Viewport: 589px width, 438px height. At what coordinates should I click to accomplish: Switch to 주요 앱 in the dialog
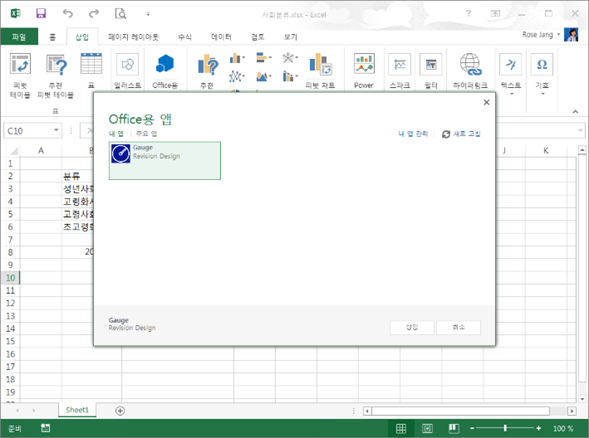[x=146, y=134]
